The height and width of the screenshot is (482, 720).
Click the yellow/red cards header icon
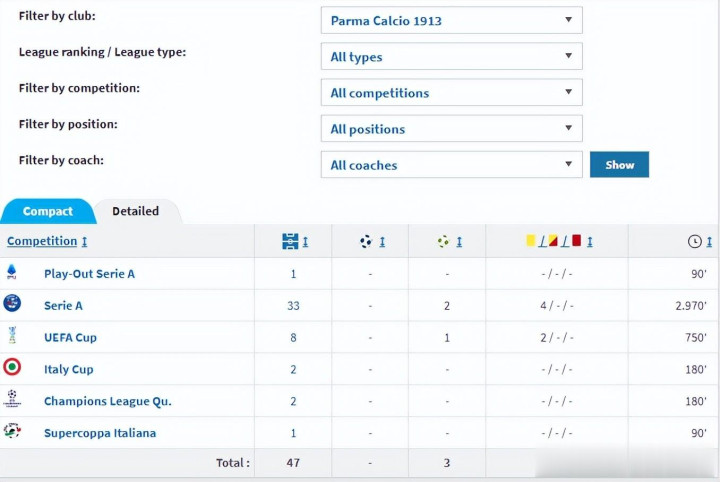tap(554, 241)
